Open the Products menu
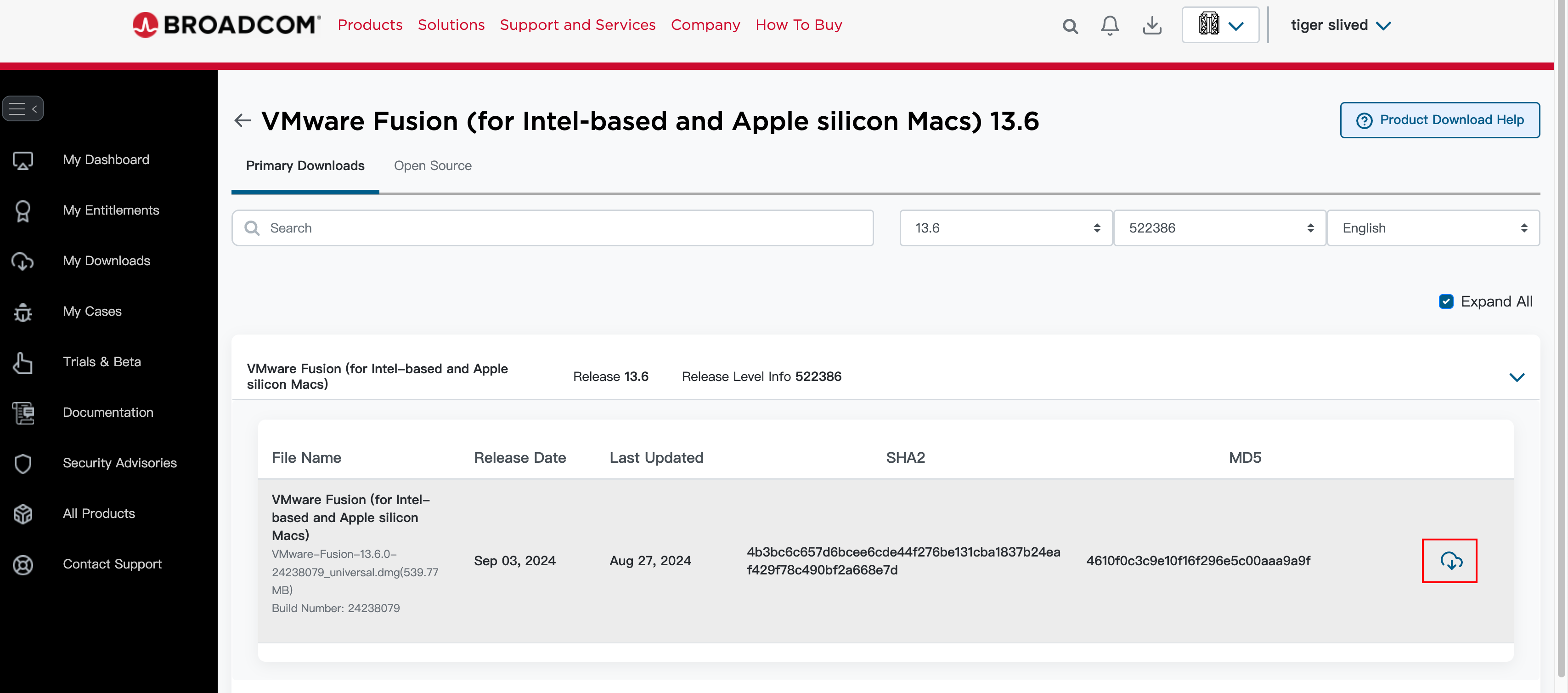This screenshot has width=1568, height=693. 370,25
